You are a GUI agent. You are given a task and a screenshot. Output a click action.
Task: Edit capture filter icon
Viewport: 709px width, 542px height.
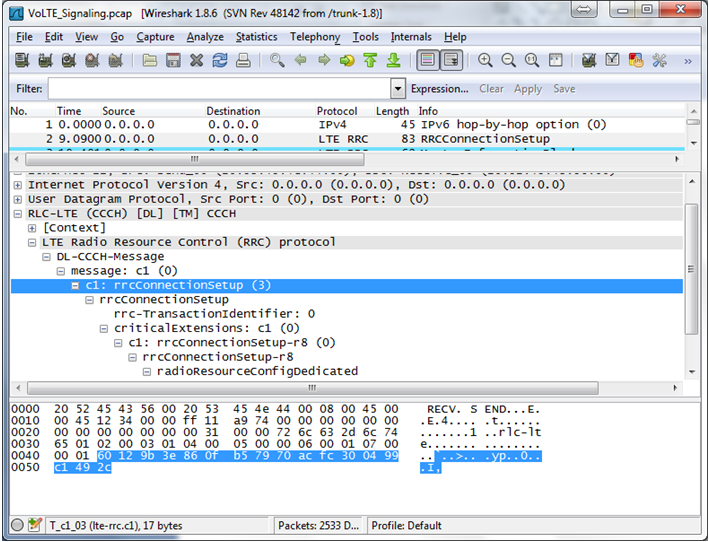(589, 60)
